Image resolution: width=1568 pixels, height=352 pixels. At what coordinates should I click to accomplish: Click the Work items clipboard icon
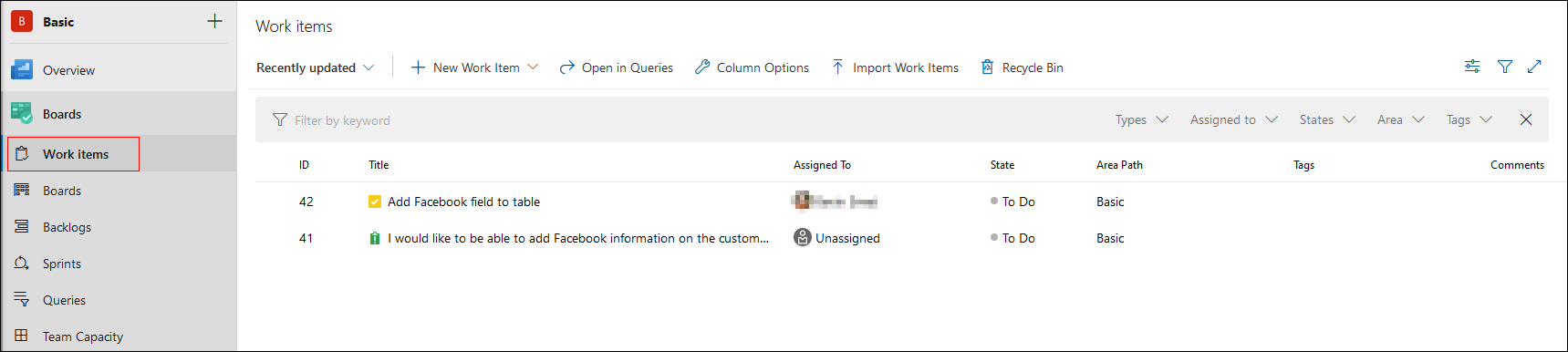click(22, 153)
